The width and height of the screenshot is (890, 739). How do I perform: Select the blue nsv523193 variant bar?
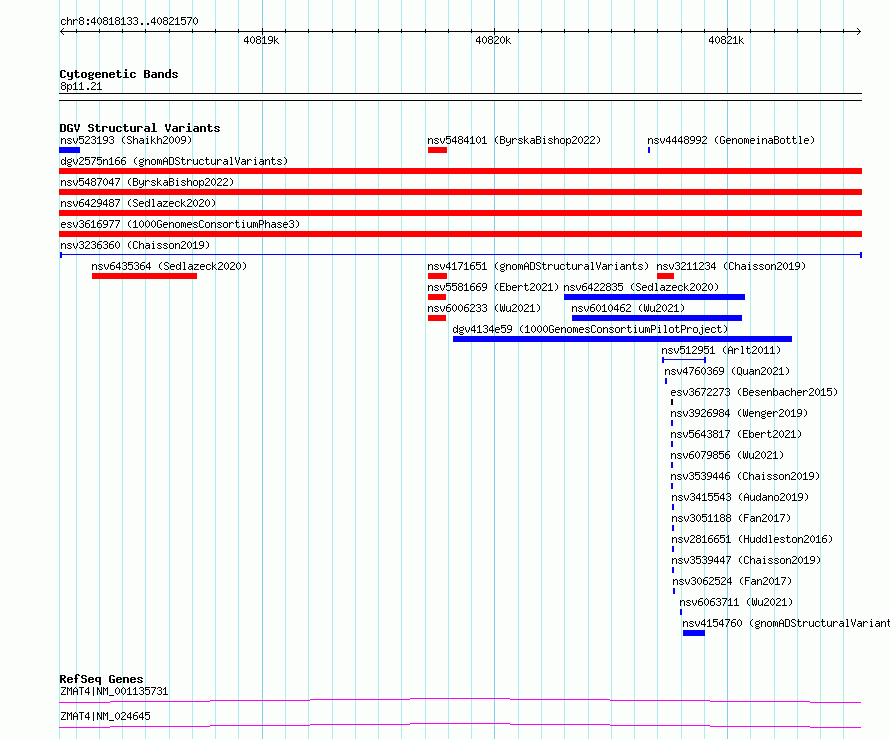(x=69, y=150)
